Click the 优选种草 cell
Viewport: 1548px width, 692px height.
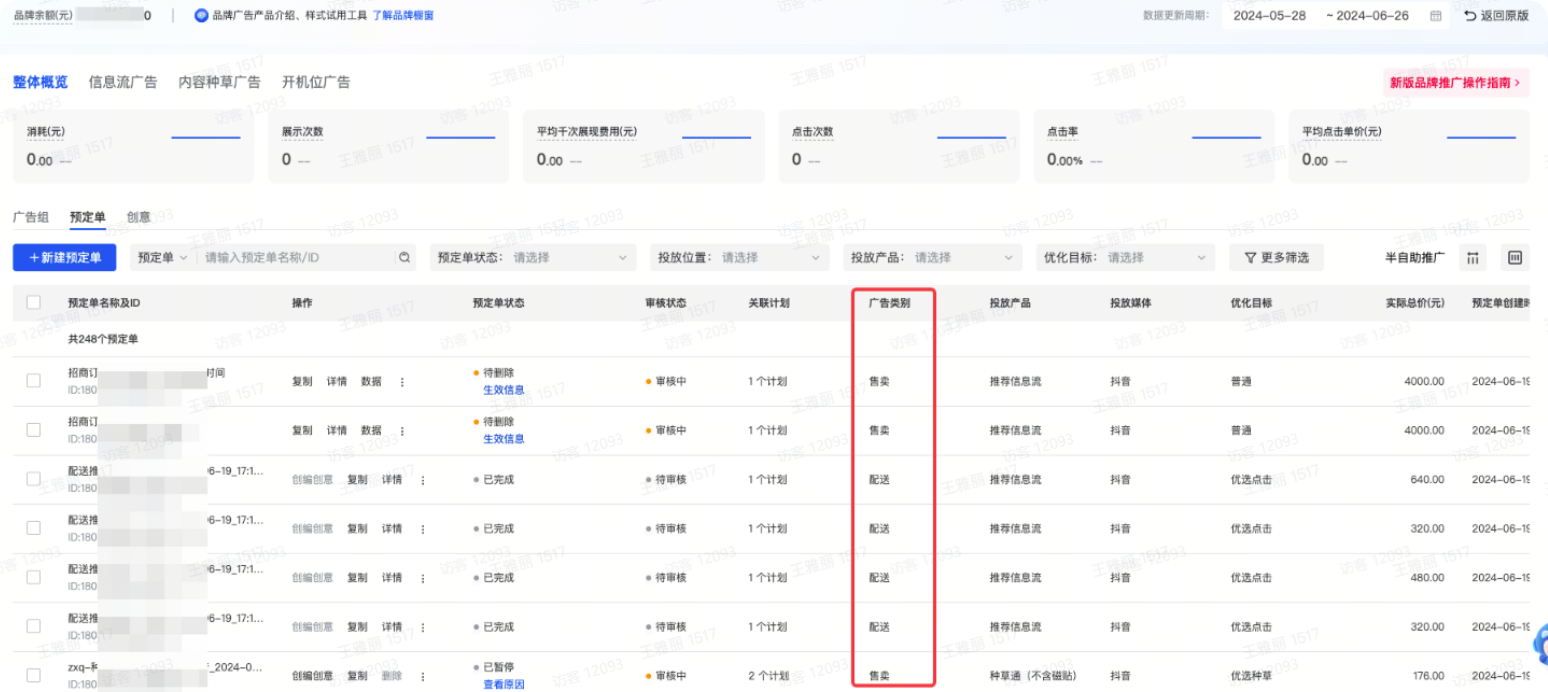point(1251,676)
